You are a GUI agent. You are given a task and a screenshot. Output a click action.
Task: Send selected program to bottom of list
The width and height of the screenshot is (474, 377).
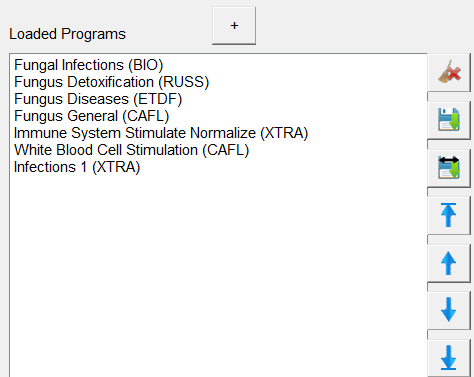[449, 358]
